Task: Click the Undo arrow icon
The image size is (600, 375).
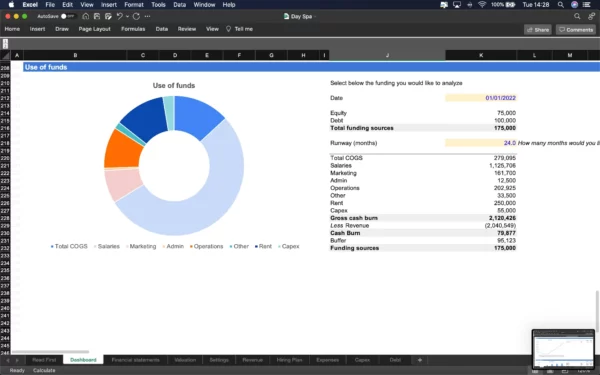Action: tap(119, 16)
